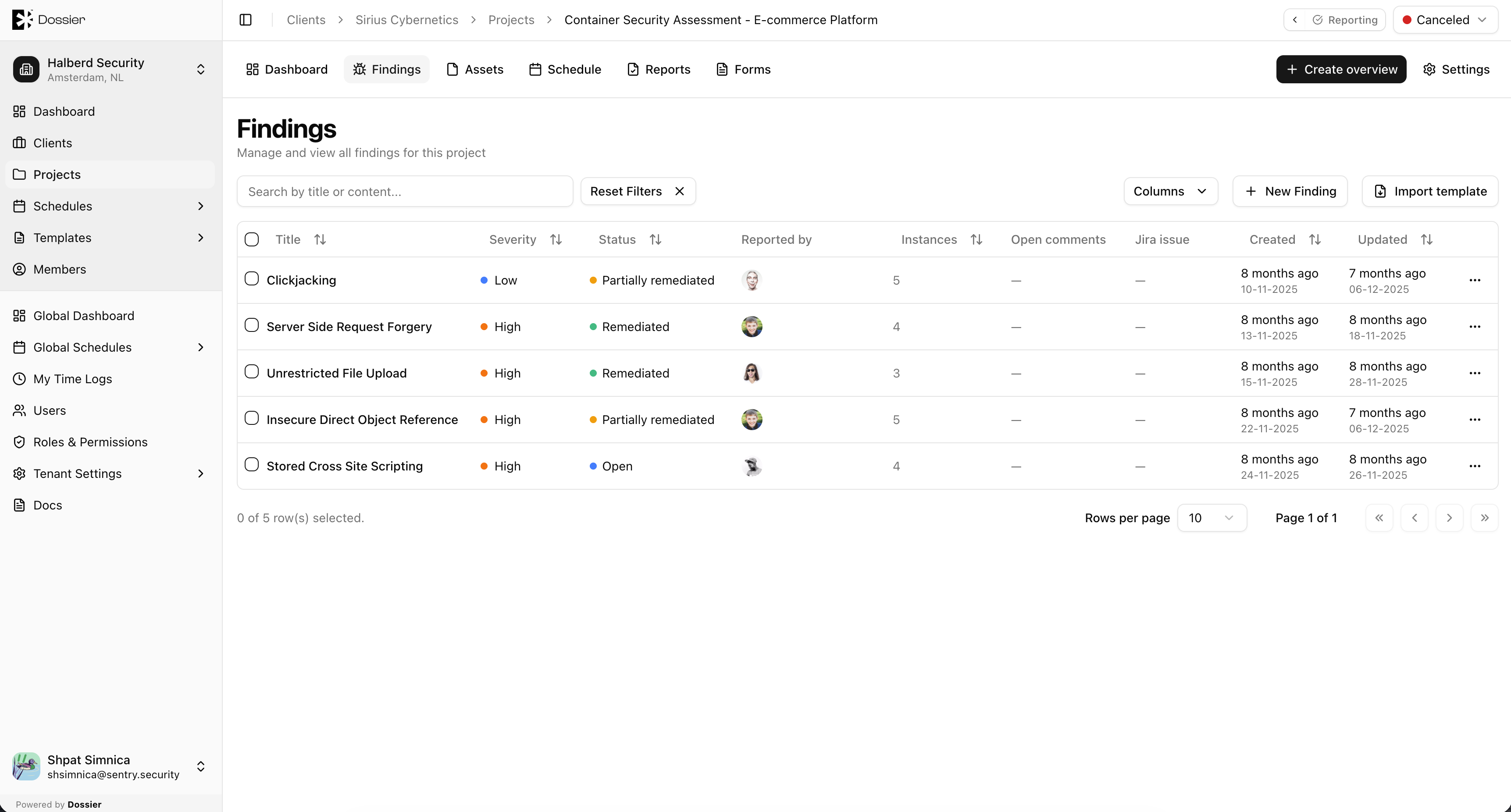
Task: Open rows per page dropdown
Action: click(x=1212, y=518)
